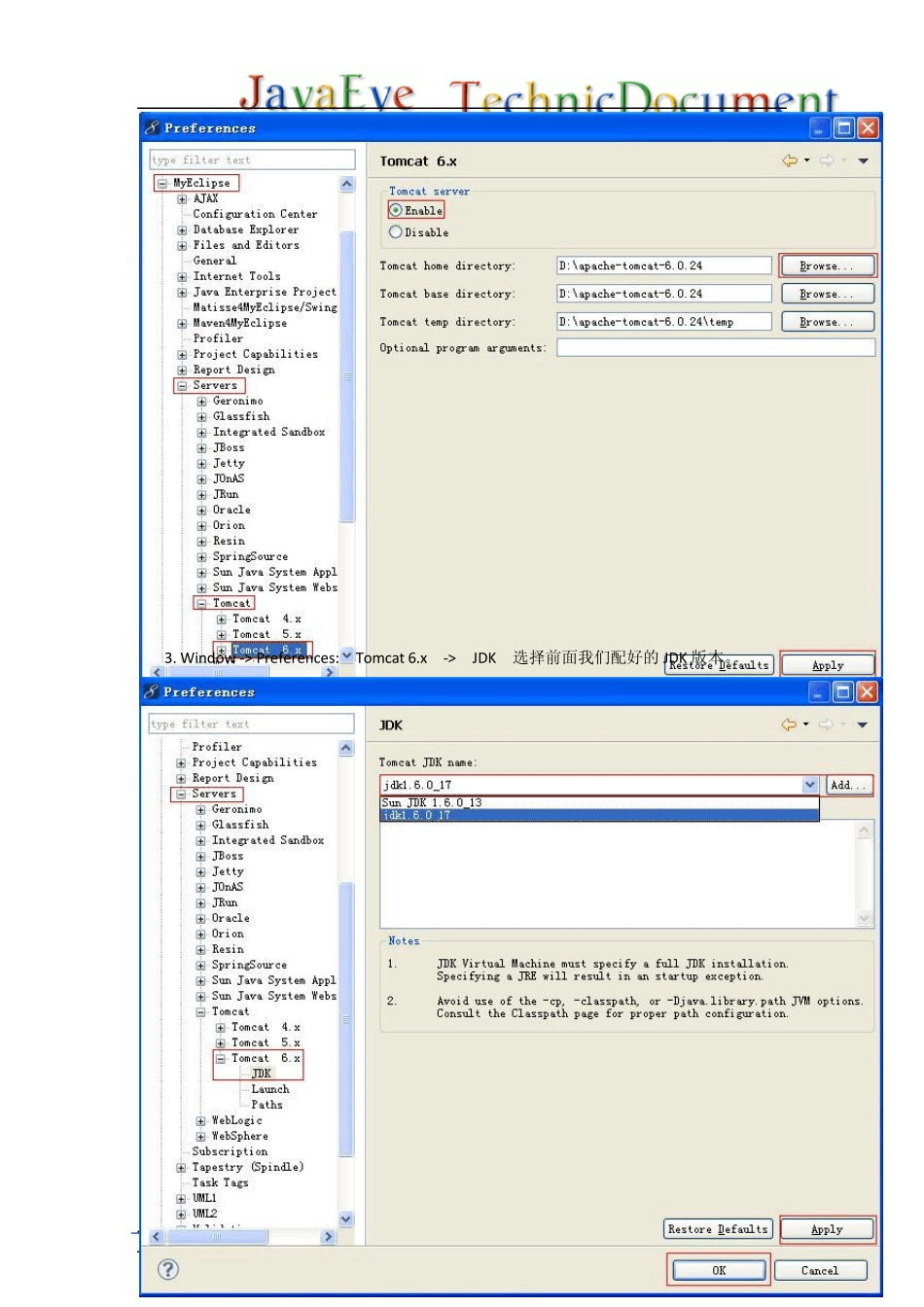Image resolution: width=924 pixels, height=1307 pixels.
Task: Select Launch under Tomcat 6.x
Action: pos(270,1089)
